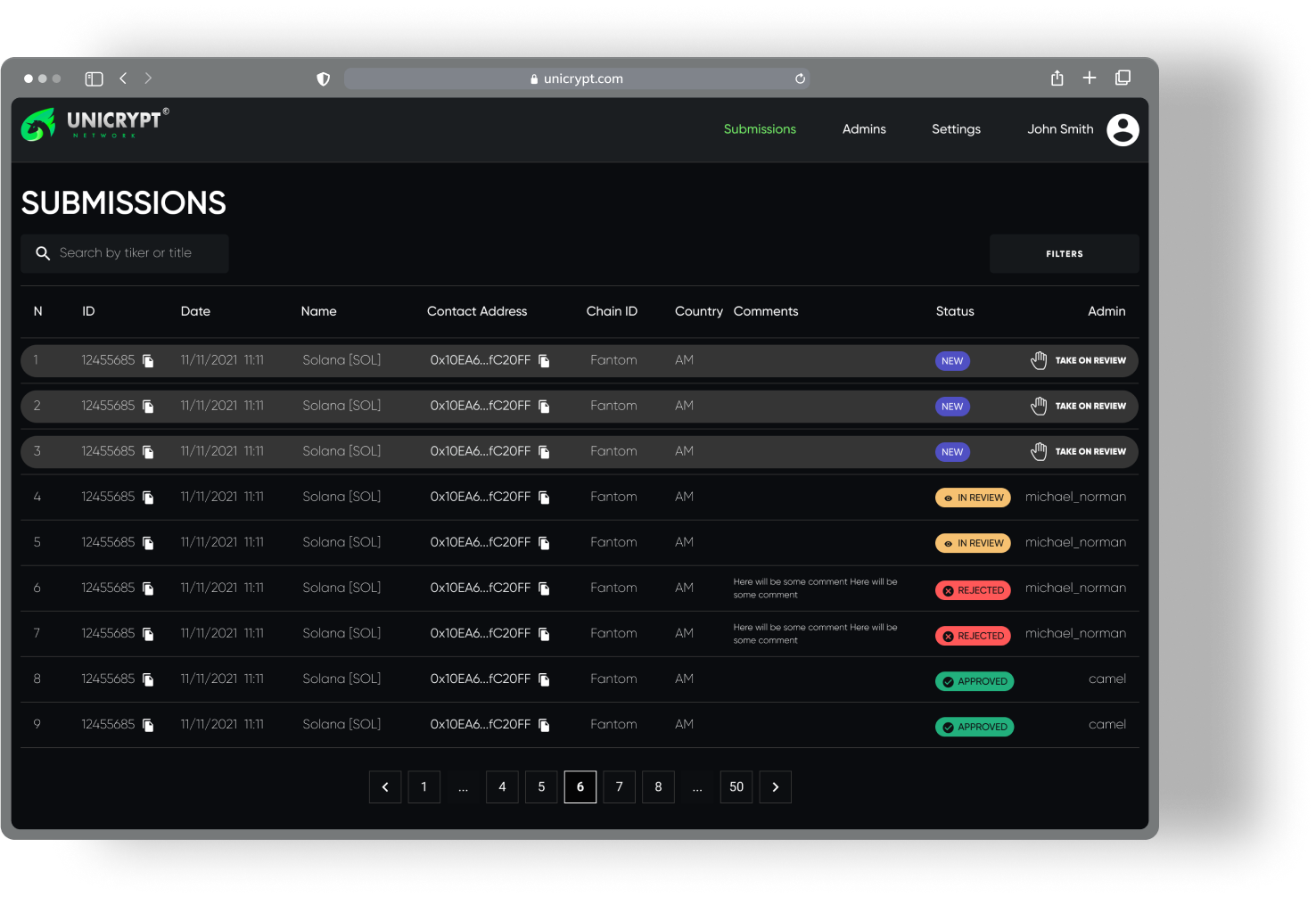This screenshot has width=1316, height=897.
Task: Copy the ID in row 1
Action: pos(148,361)
